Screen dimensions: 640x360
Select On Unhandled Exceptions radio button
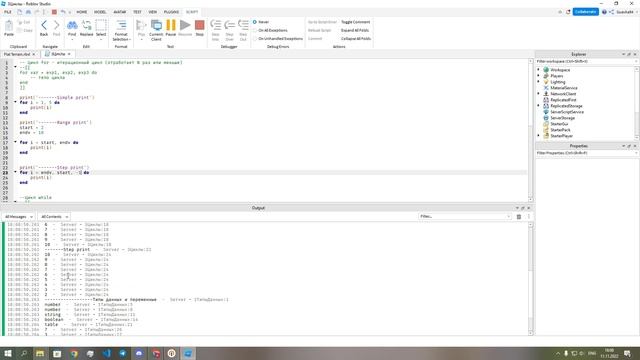tap(255, 38)
